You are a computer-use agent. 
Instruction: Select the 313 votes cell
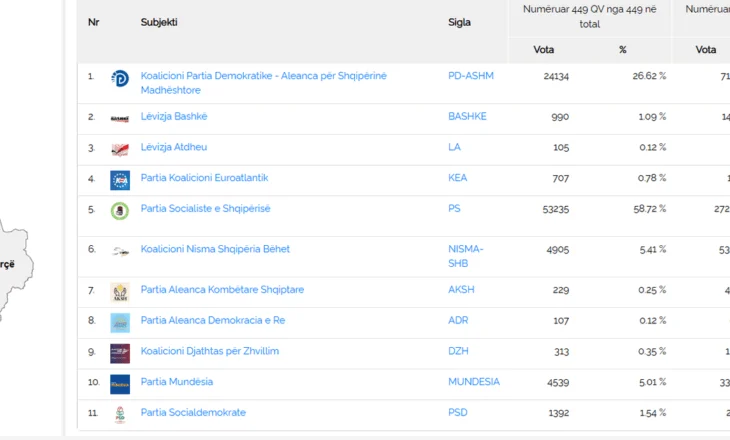561,352
